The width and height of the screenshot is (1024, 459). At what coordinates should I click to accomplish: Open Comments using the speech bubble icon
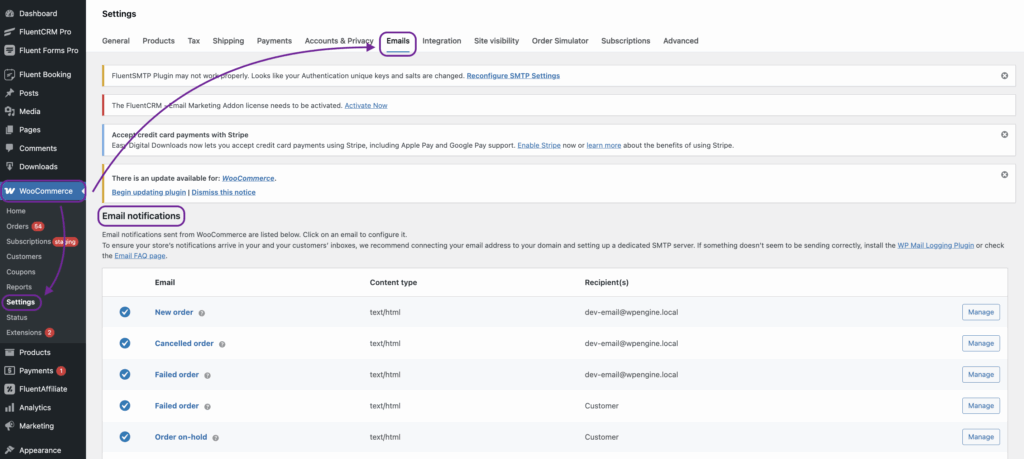pos(9,148)
